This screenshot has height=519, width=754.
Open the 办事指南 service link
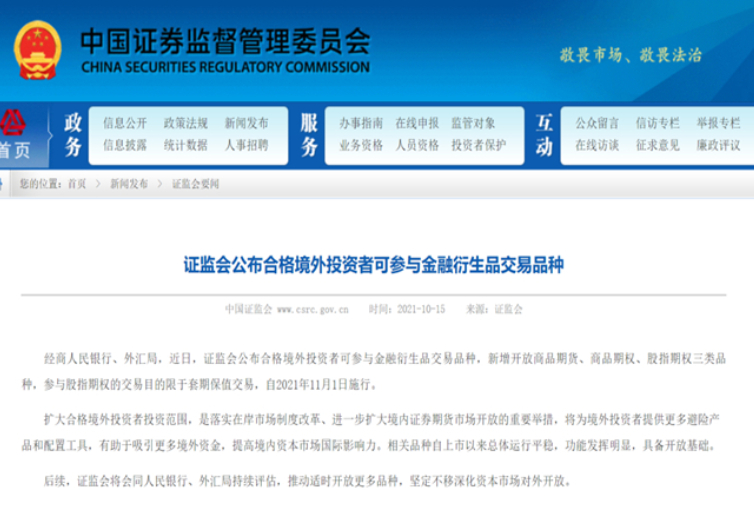pos(361,123)
